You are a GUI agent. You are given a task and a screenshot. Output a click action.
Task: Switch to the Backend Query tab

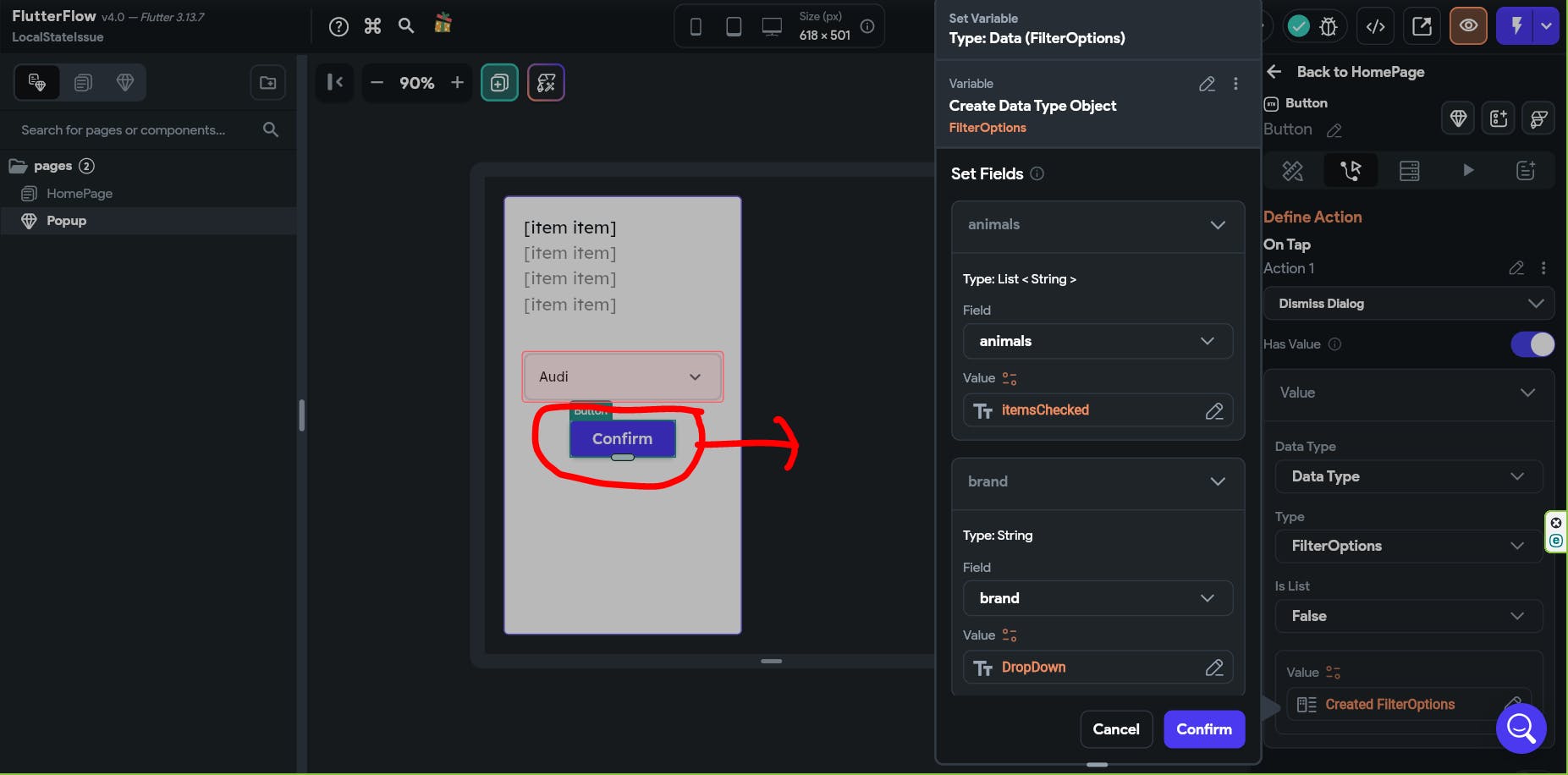point(1409,171)
